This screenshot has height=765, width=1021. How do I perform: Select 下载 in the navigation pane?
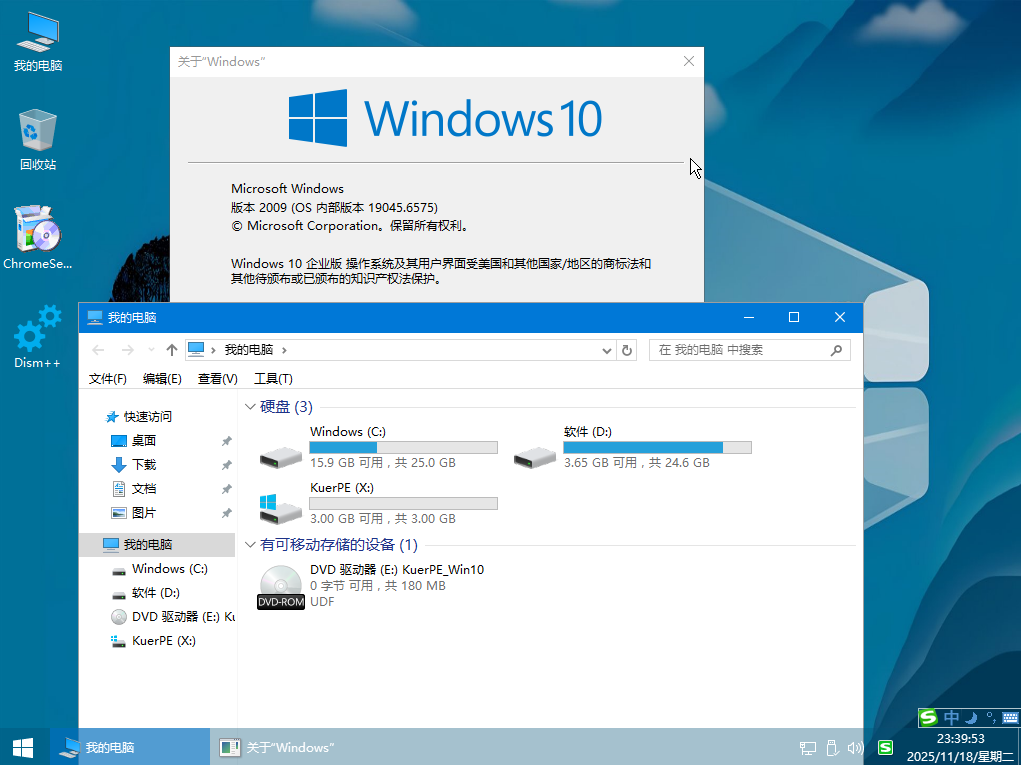pyautogui.click(x=144, y=465)
